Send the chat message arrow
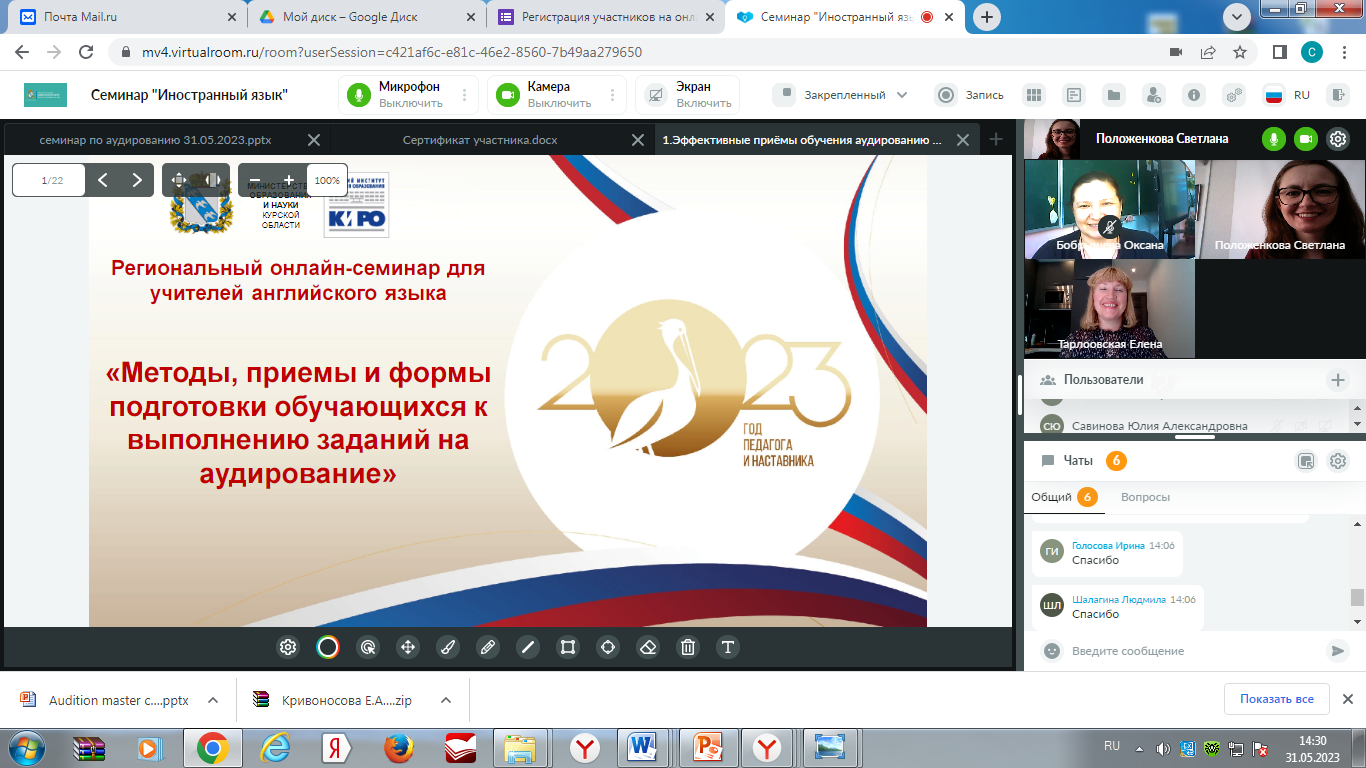 pos(1337,651)
